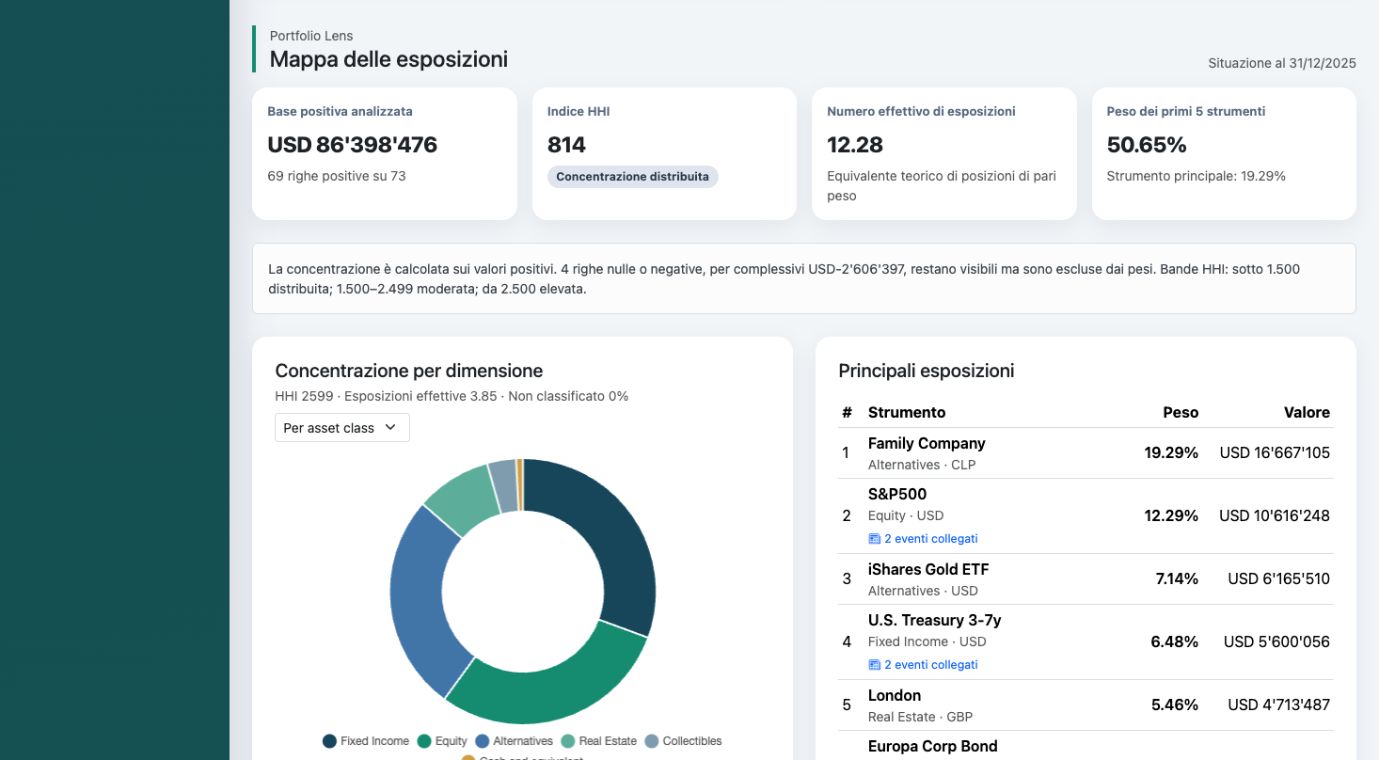
Task: Click the 19.29% weight for Family Company
Action: click(1171, 453)
